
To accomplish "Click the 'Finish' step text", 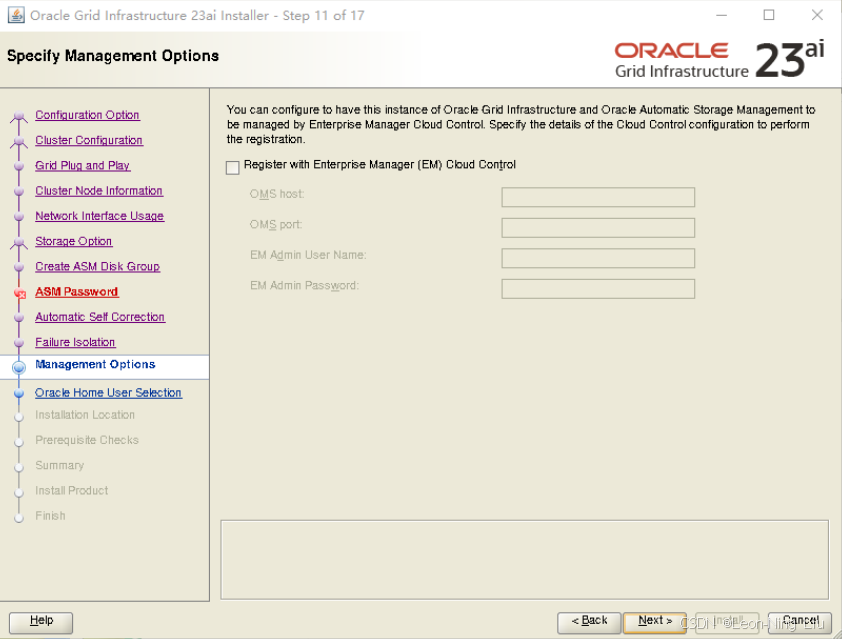I will pos(50,516).
